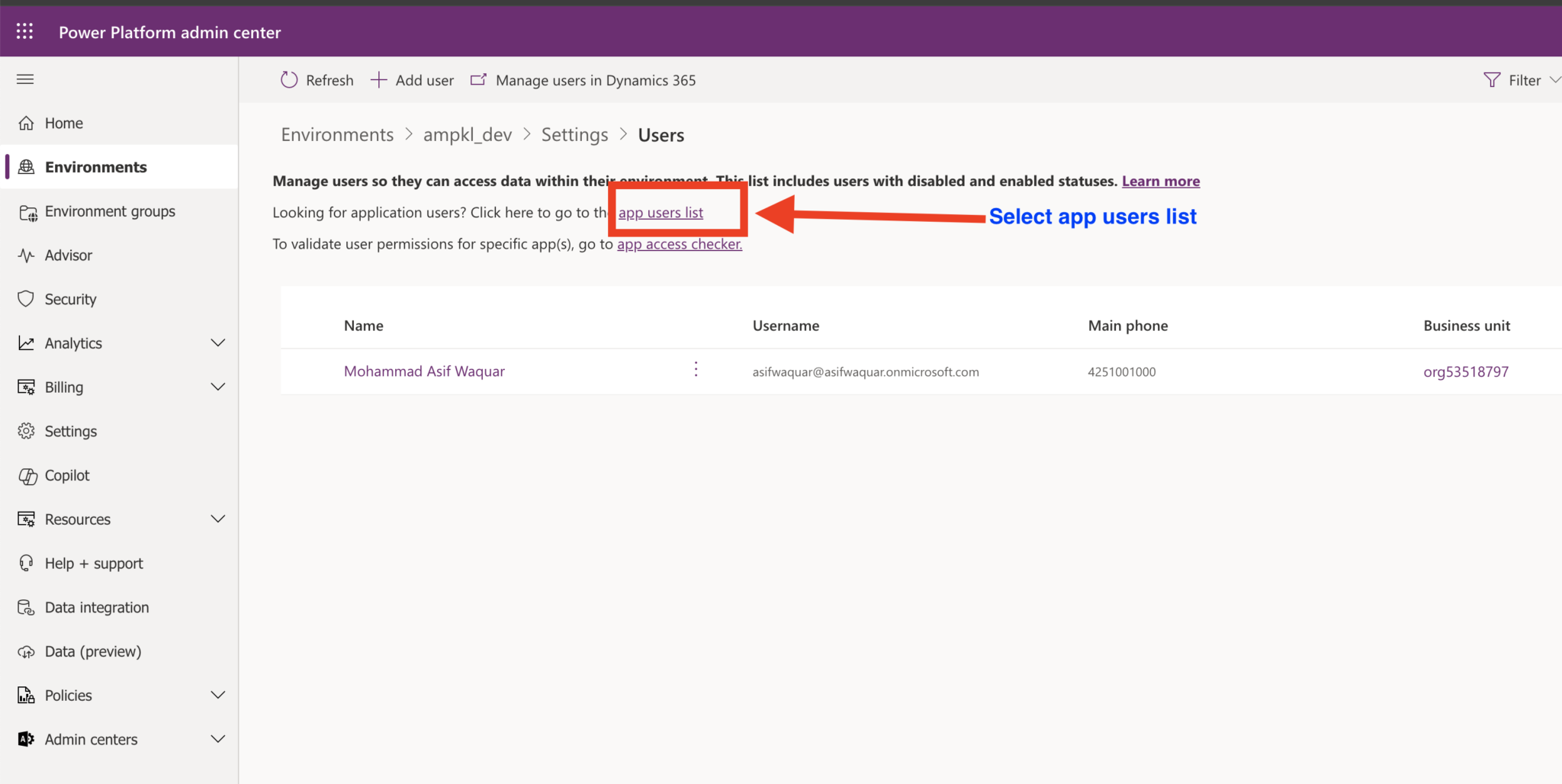Open the app launcher waffle icon
The height and width of the screenshot is (784, 1562).
click(x=24, y=31)
